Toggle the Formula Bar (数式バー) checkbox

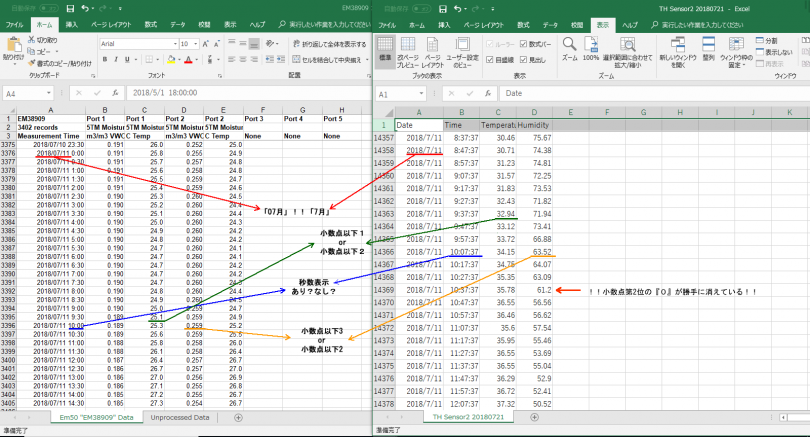click(523, 44)
